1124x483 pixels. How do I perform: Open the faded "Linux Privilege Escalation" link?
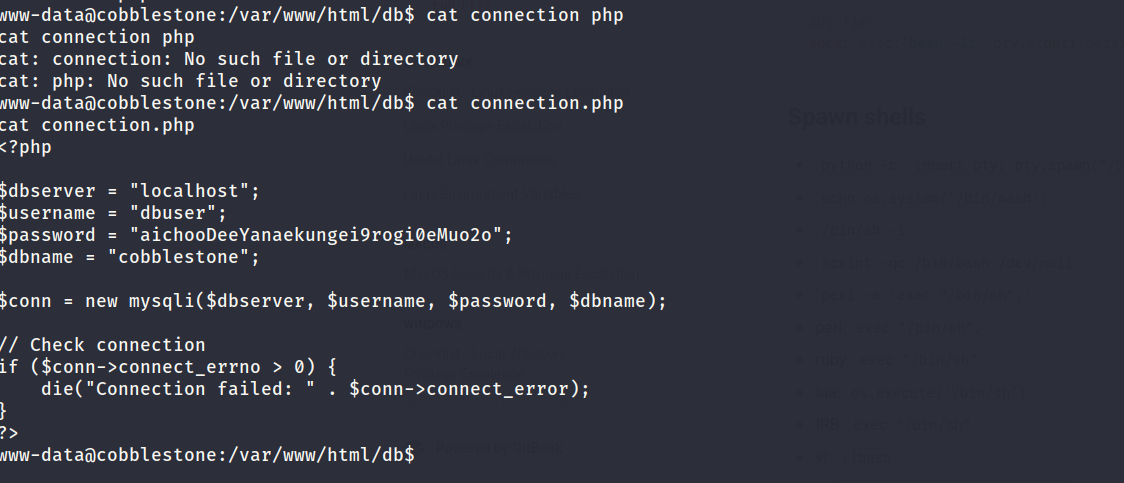pos(482,126)
